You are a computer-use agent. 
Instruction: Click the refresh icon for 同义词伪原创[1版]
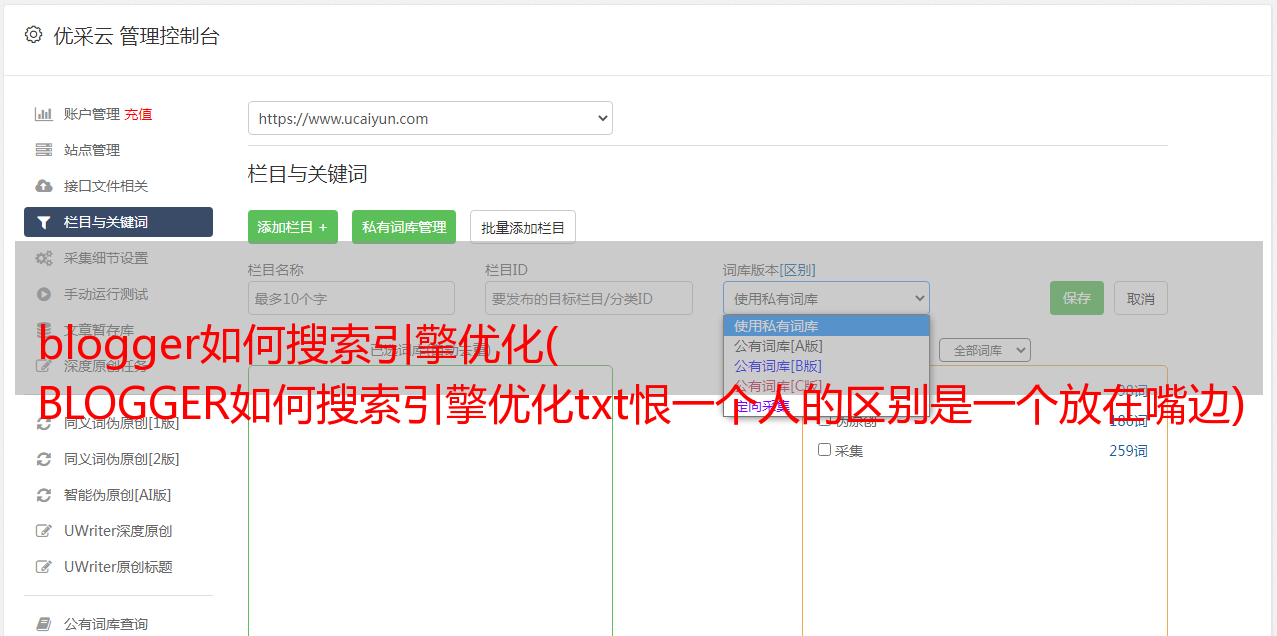pos(44,423)
